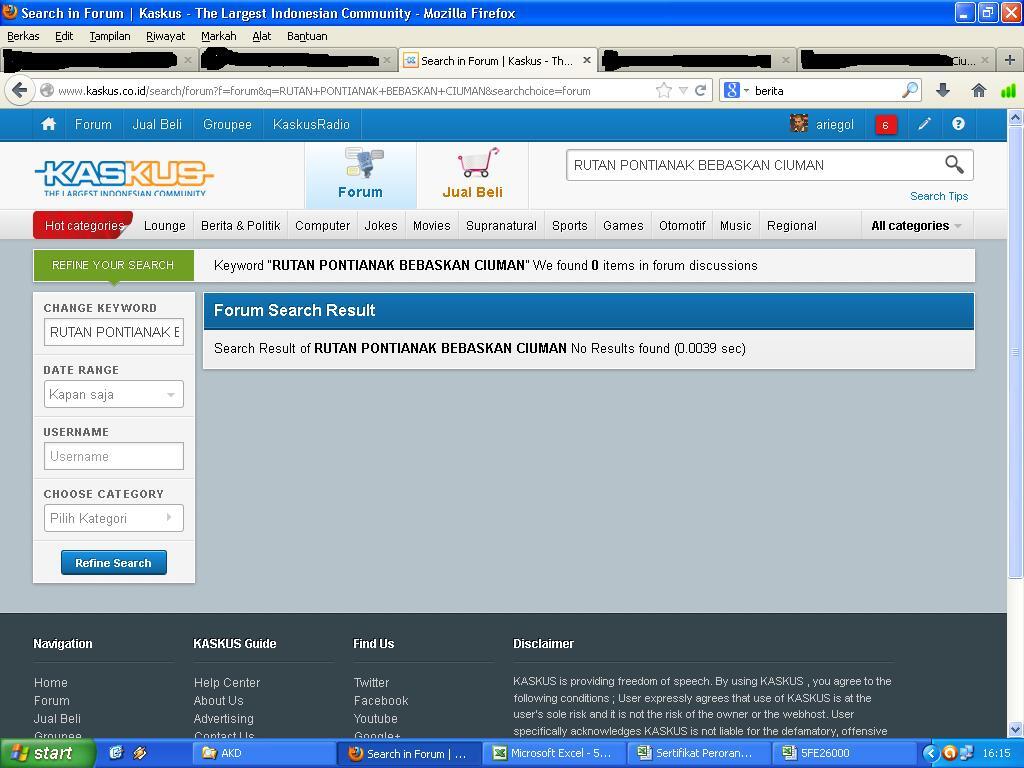Viewport: 1024px width, 768px height.
Task: Click the Windows start button
Action: pos(48,753)
